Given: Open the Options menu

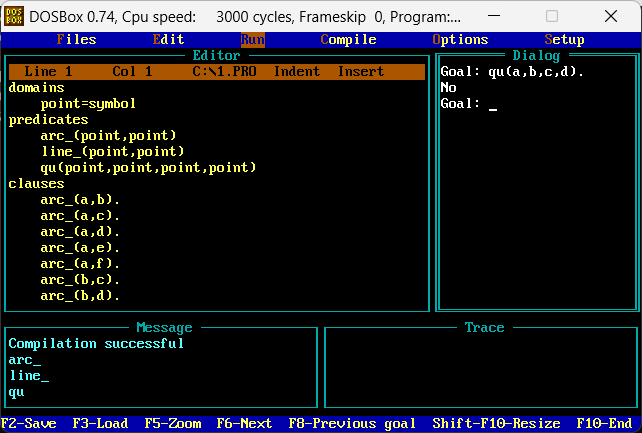Looking at the screenshot, I should tap(460, 40).
